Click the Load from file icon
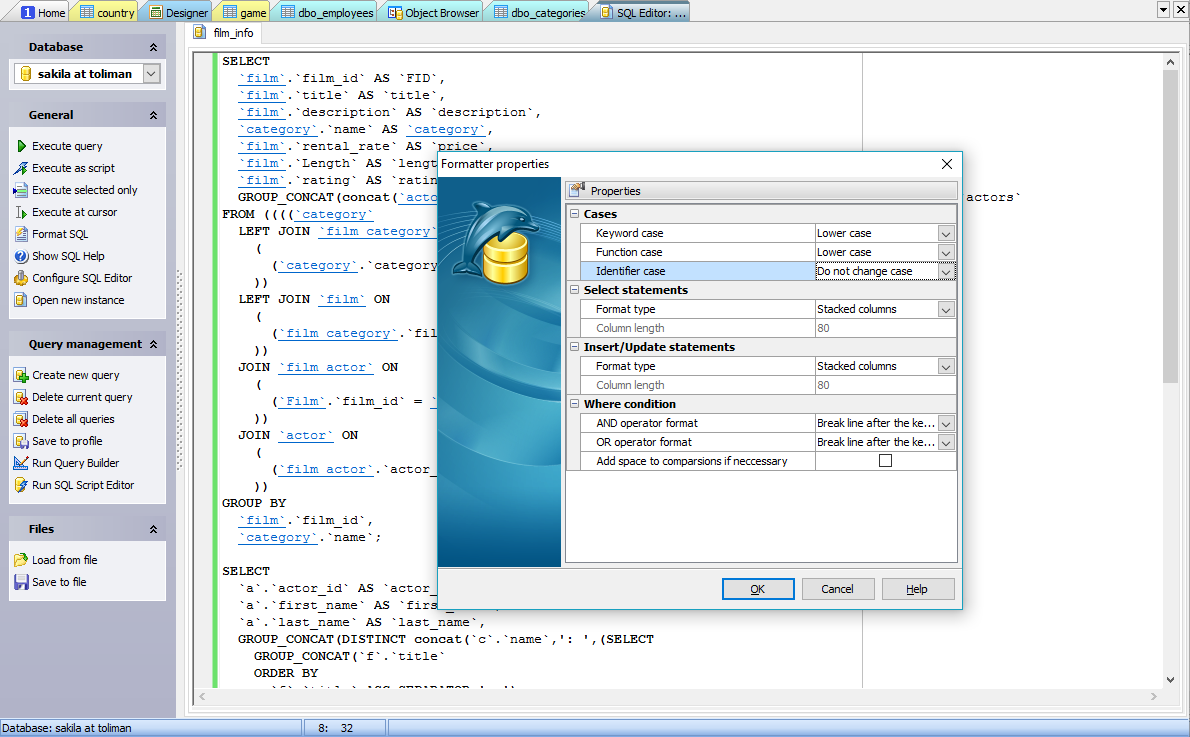1190x737 pixels. [21, 560]
